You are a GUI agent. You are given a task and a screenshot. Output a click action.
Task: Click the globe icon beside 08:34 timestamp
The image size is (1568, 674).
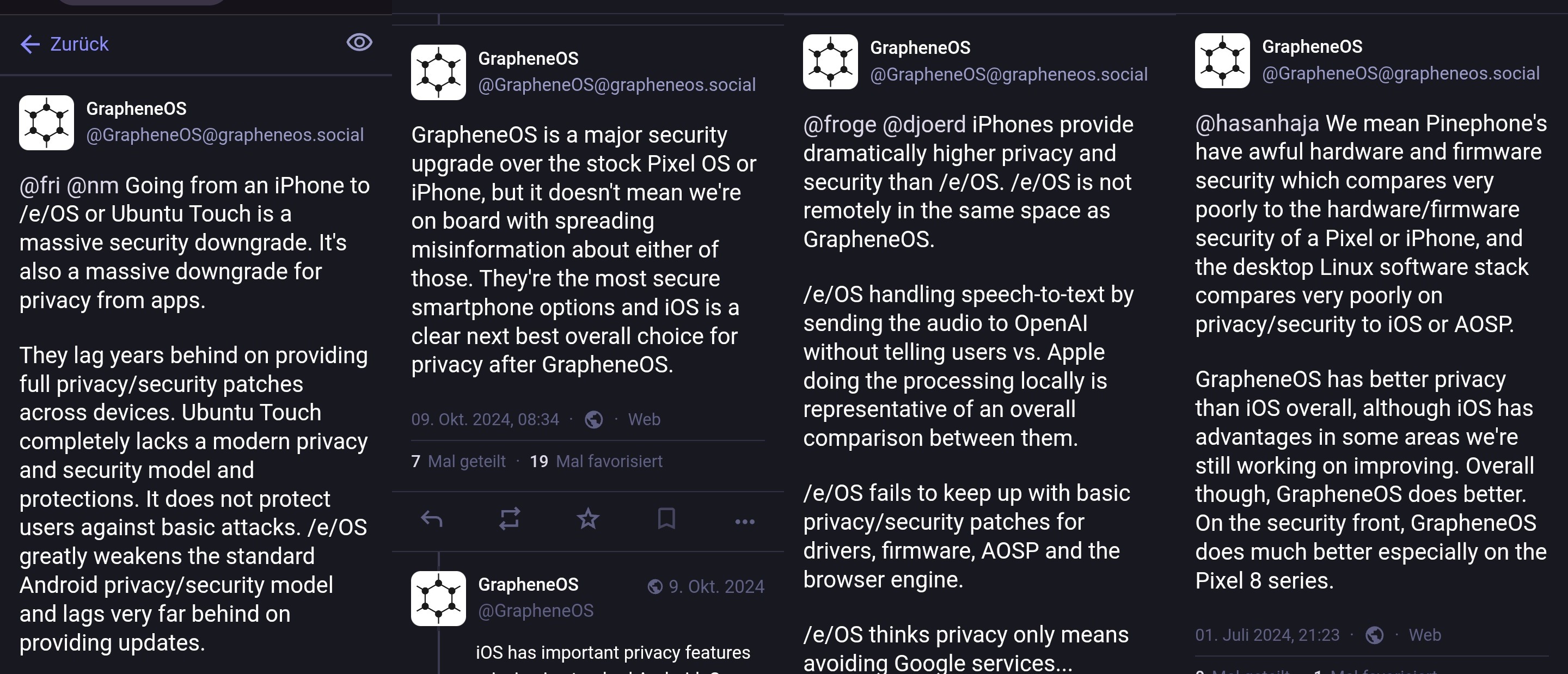pos(593,420)
